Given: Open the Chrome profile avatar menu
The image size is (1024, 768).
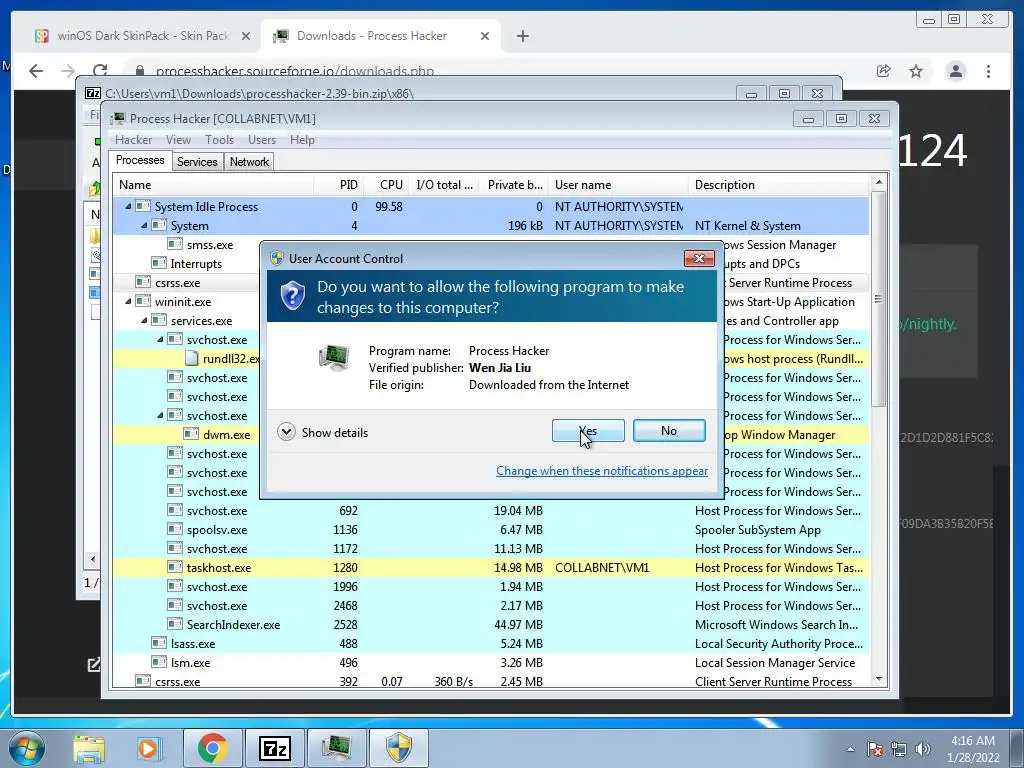Looking at the screenshot, I should tap(955, 71).
